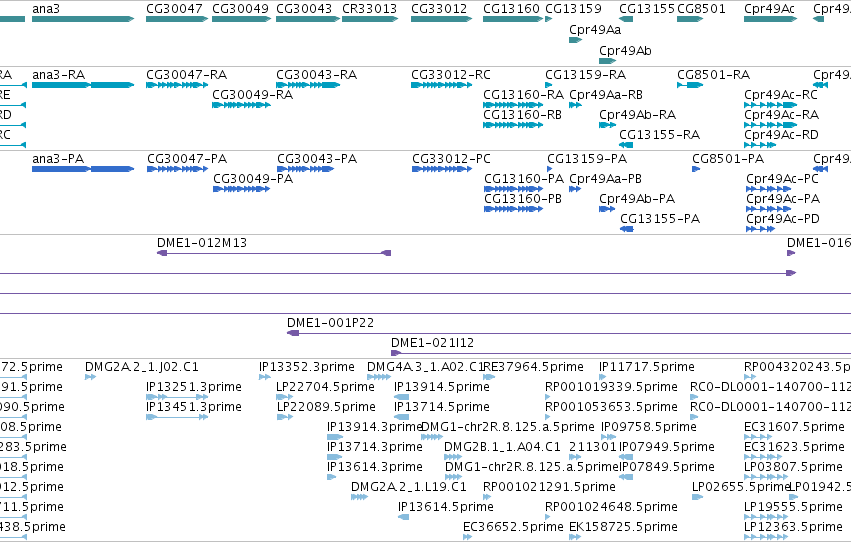
Task: Select EST IP13251.3prime
Action: pos(177,397)
